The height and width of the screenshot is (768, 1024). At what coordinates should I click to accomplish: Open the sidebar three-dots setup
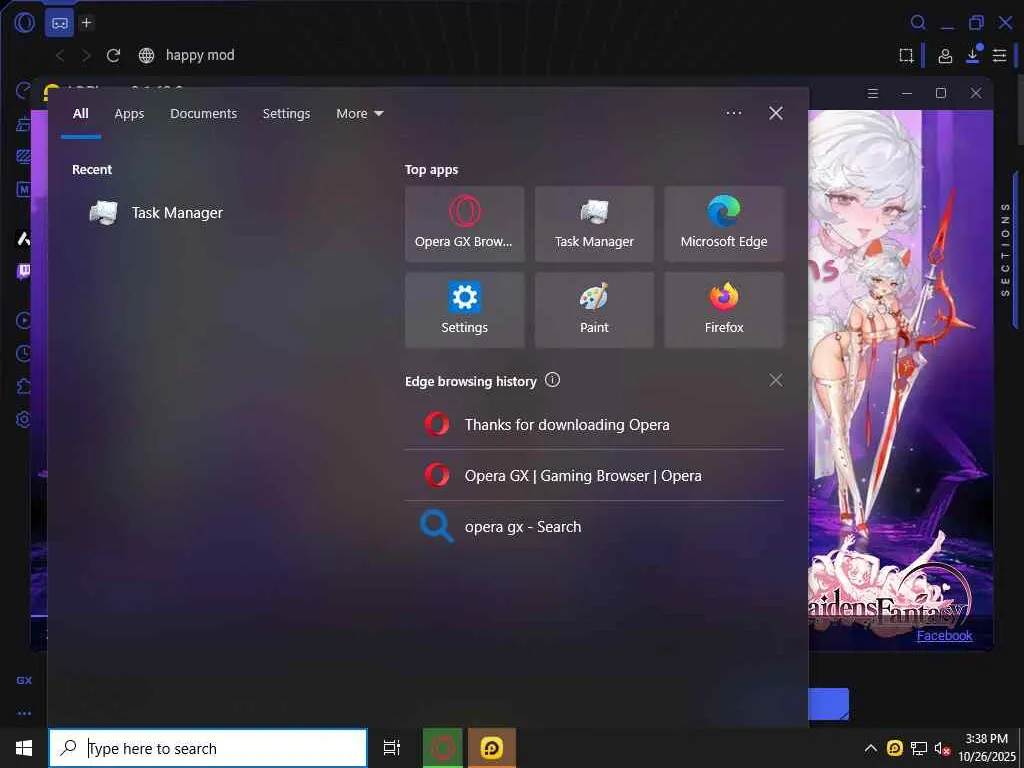point(24,713)
